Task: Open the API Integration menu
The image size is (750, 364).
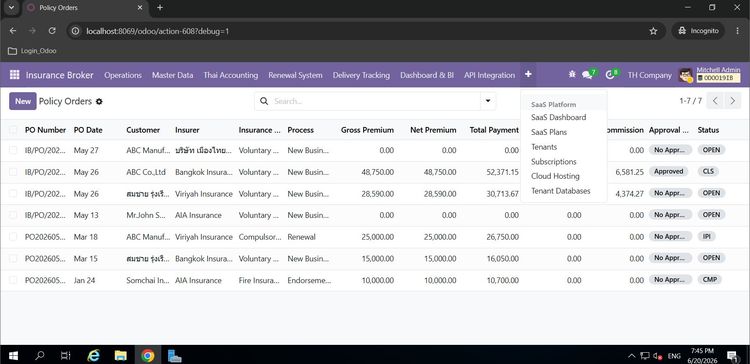Action: coord(489,75)
